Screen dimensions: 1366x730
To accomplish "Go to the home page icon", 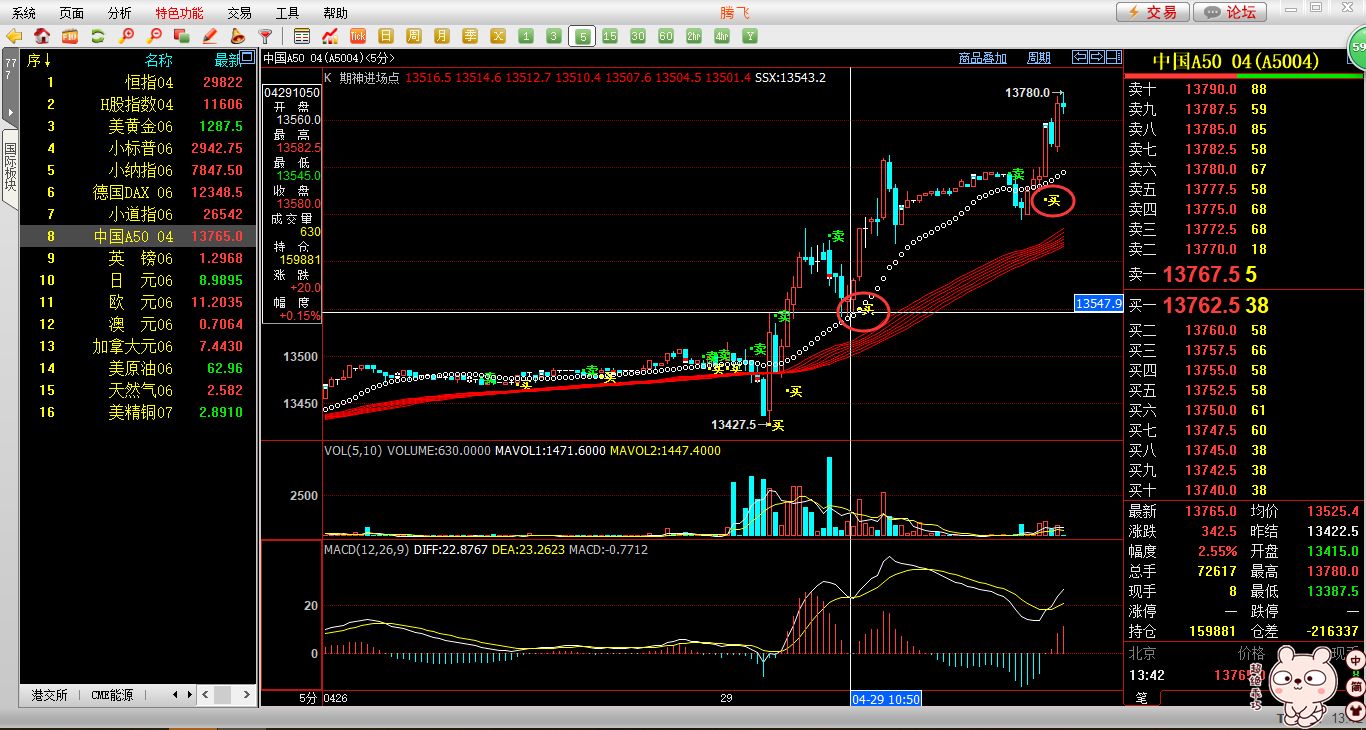I will point(42,36).
